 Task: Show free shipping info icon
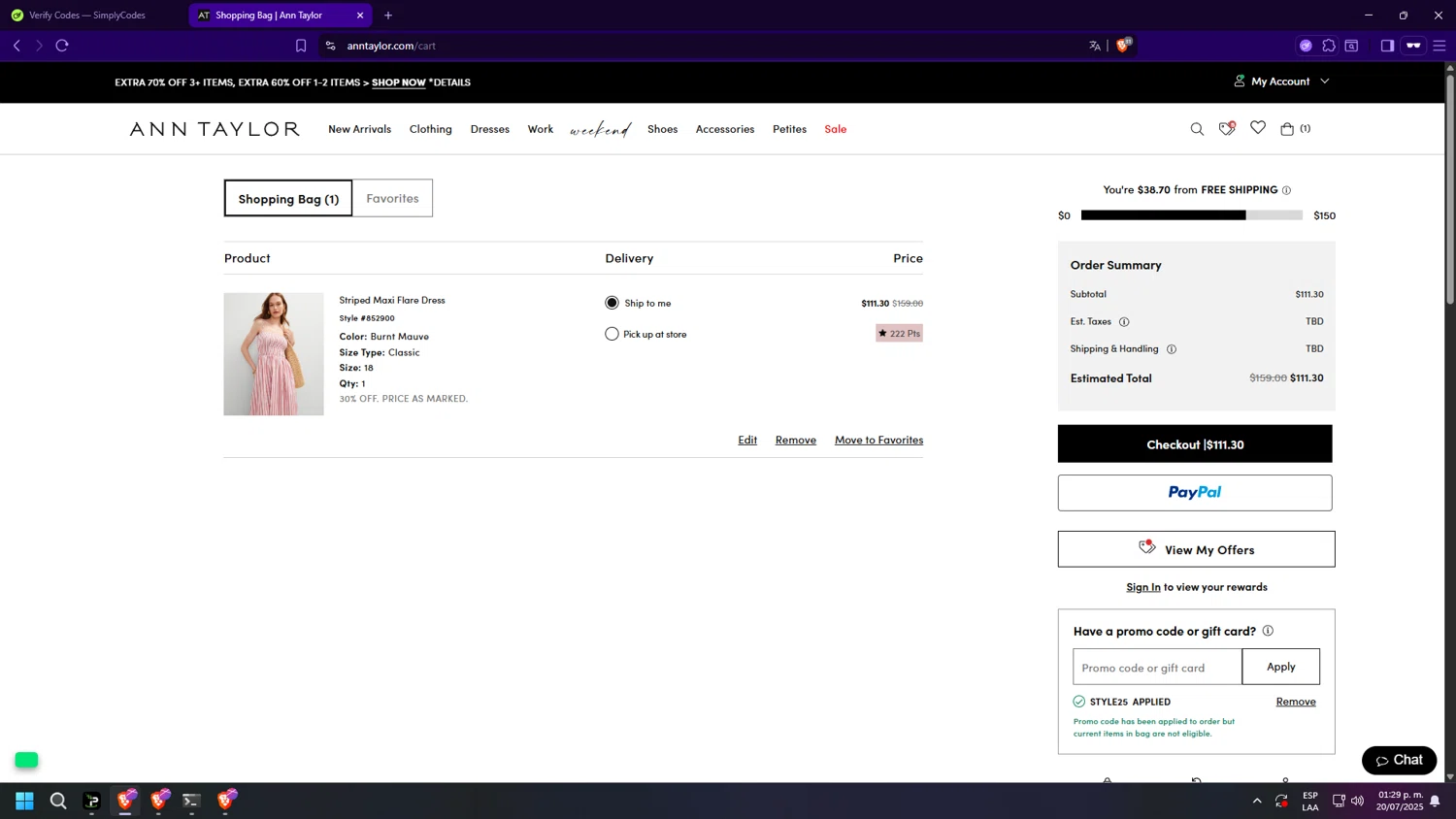1286,190
